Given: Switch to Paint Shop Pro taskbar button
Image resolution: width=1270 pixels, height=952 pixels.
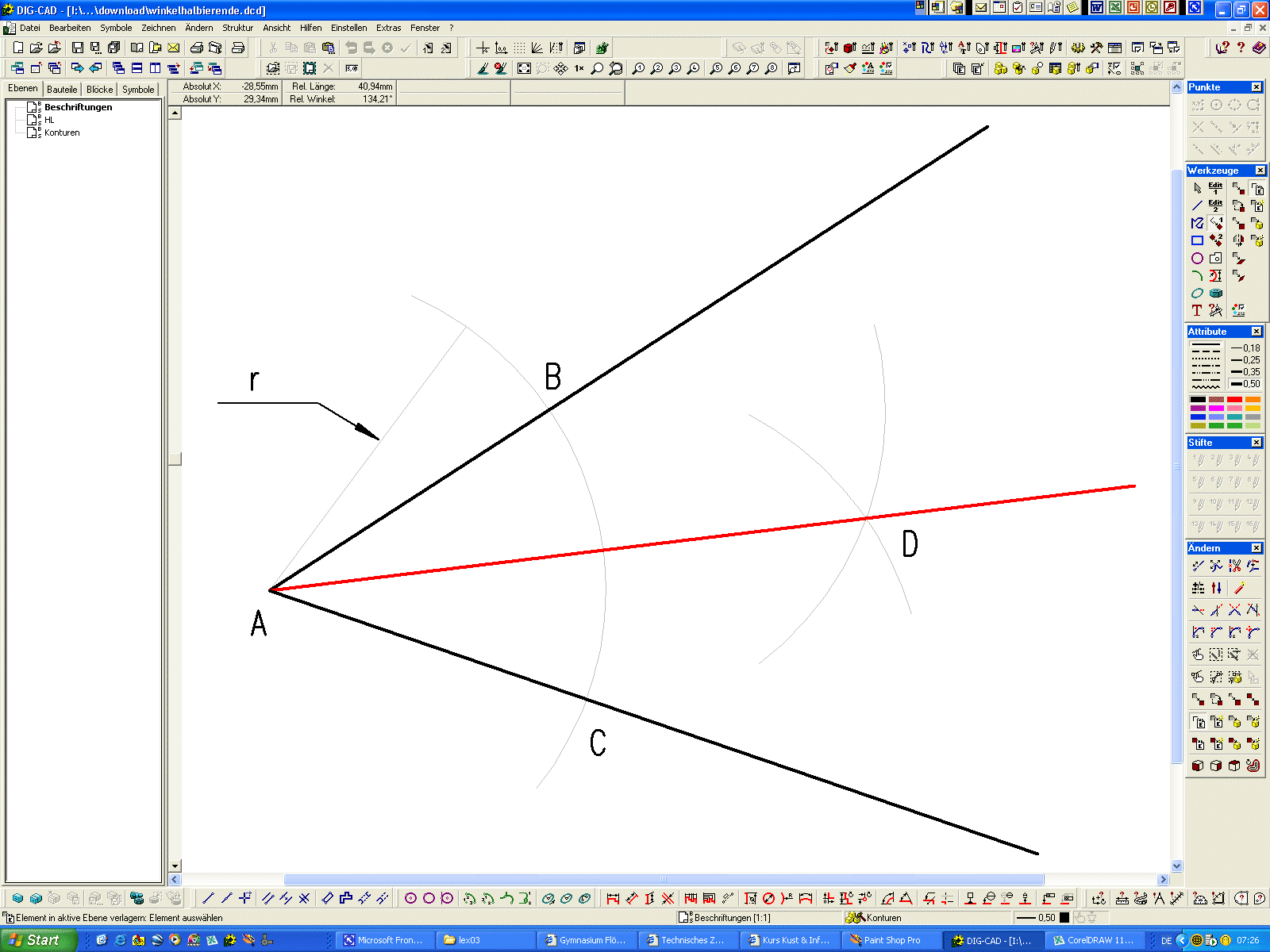Looking at the screenshot, I should click(x=891, y=940).
